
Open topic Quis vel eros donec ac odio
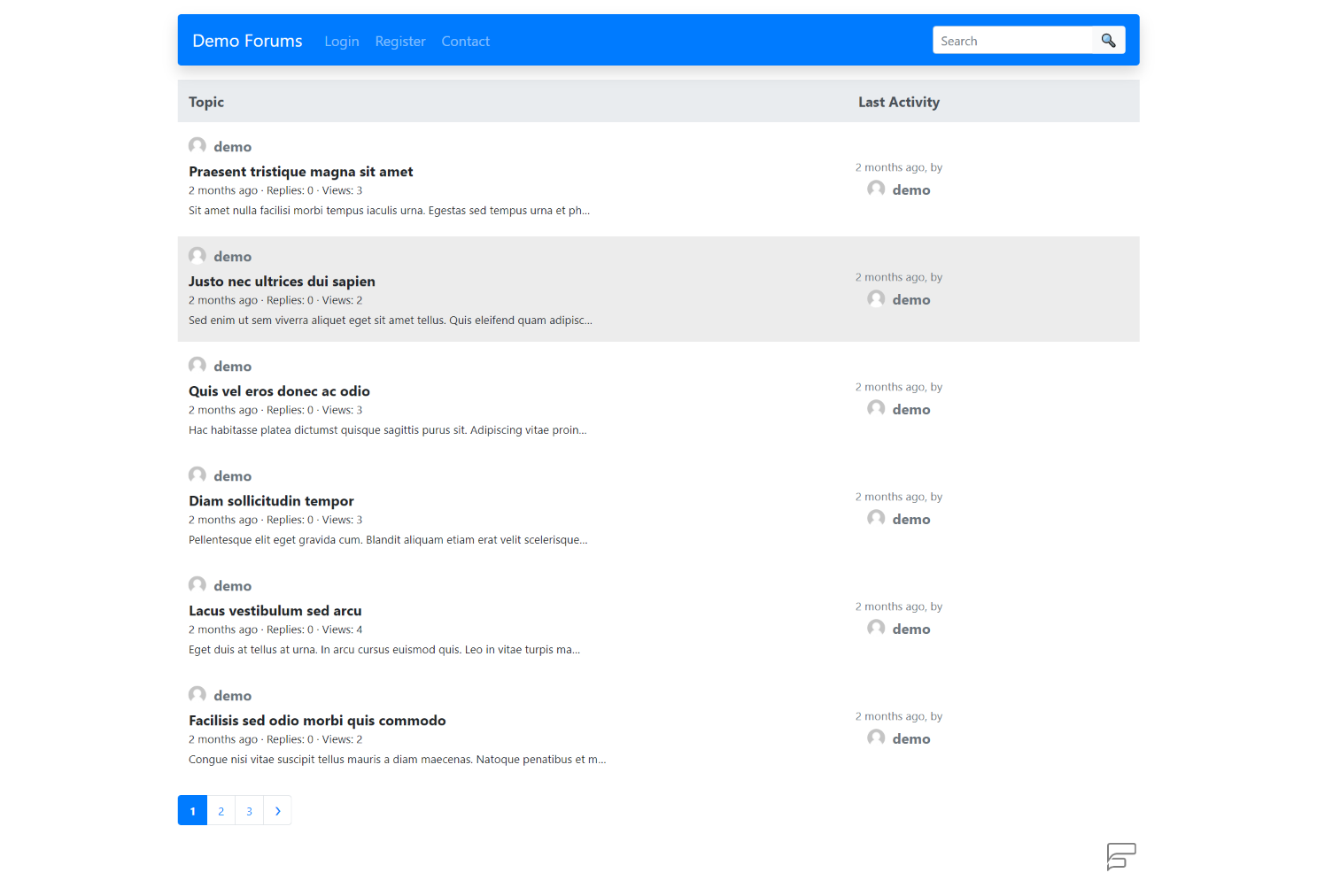(x=279, y=391)
